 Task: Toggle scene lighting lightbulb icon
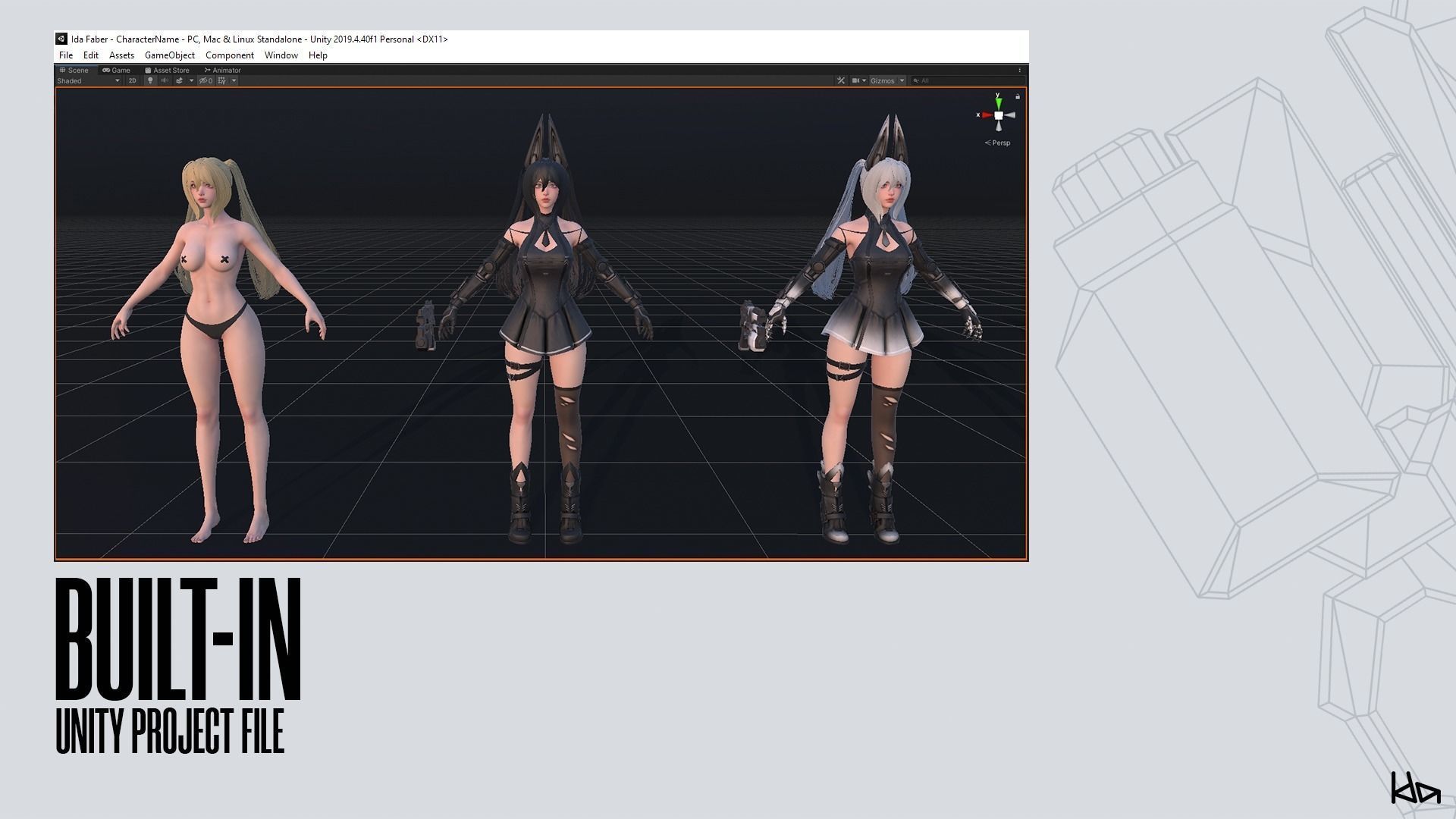pos(150,80)
